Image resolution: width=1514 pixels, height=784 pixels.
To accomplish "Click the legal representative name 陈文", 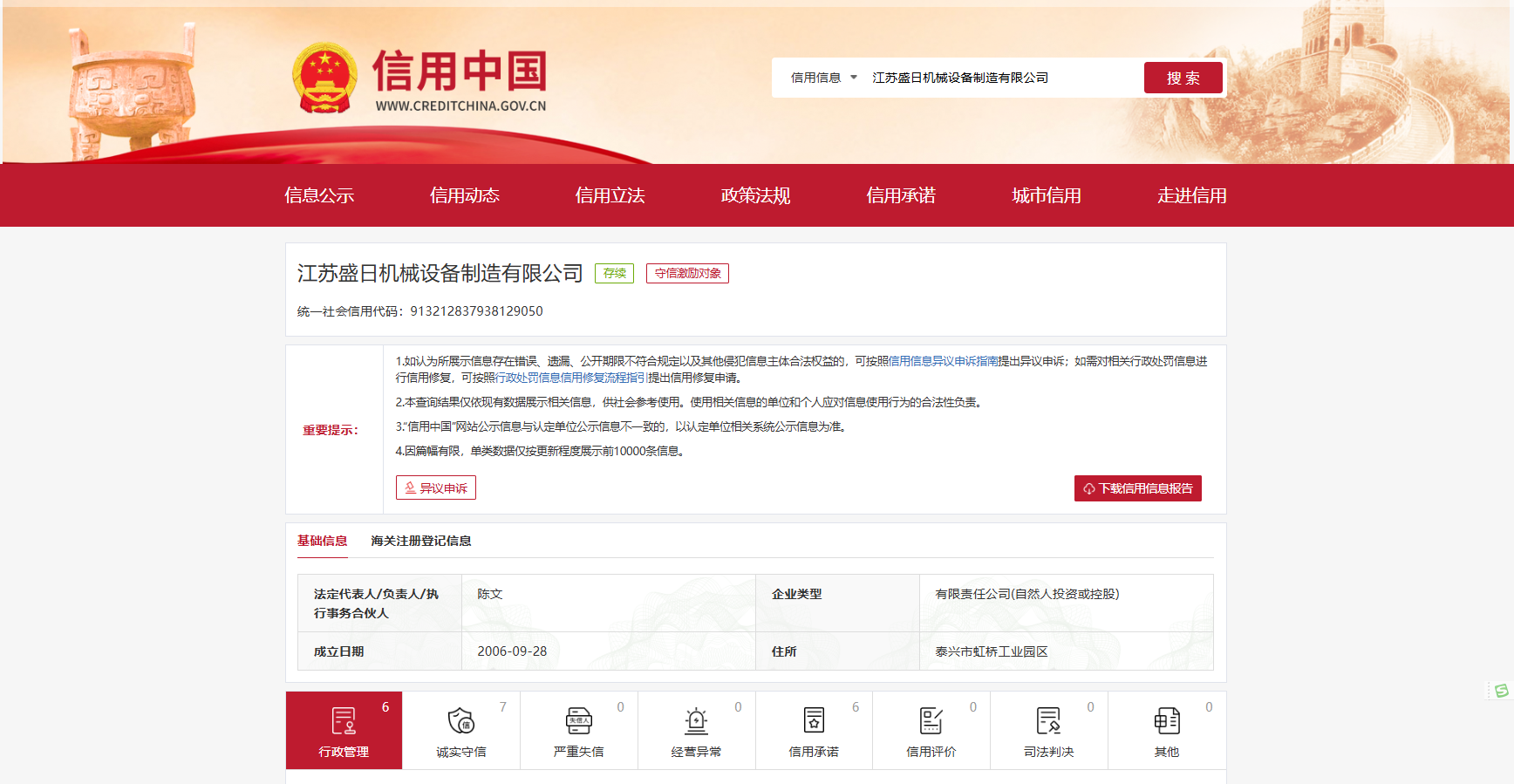I will pyautogui.click(x=490, y=594).
